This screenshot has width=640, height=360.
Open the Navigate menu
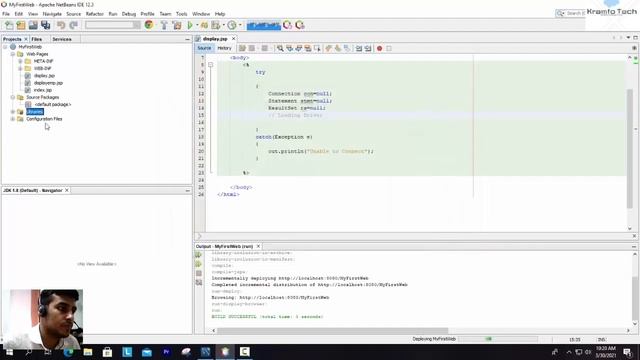(52, 14)
